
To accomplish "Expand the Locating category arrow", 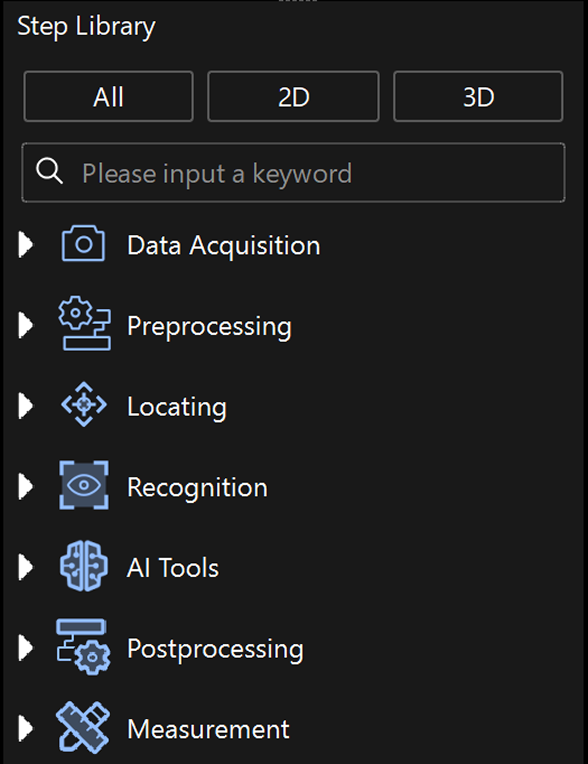I will tap(26, 406).
